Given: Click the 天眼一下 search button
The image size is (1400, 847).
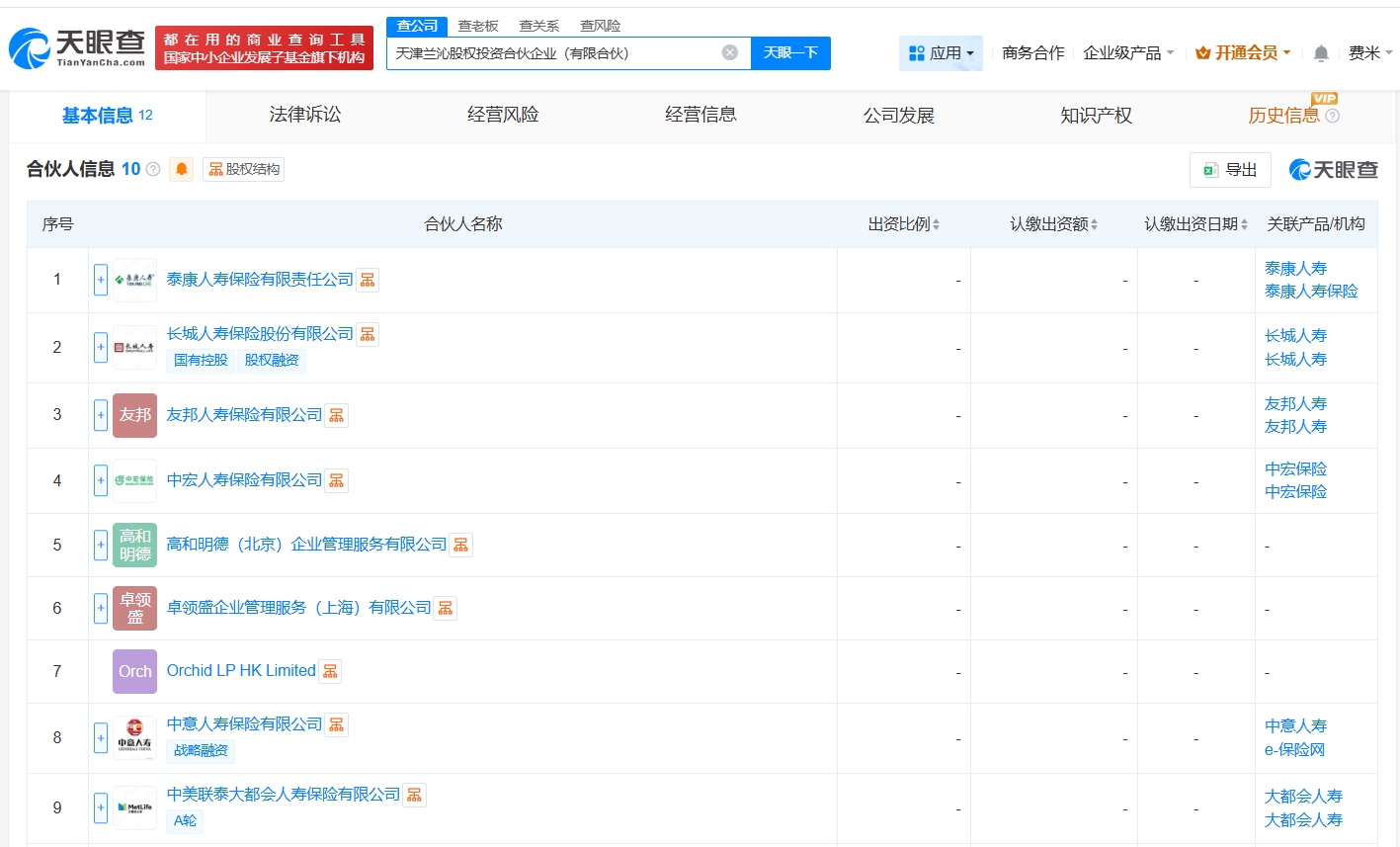Looking at the screenshot, I should click(790, 52).
